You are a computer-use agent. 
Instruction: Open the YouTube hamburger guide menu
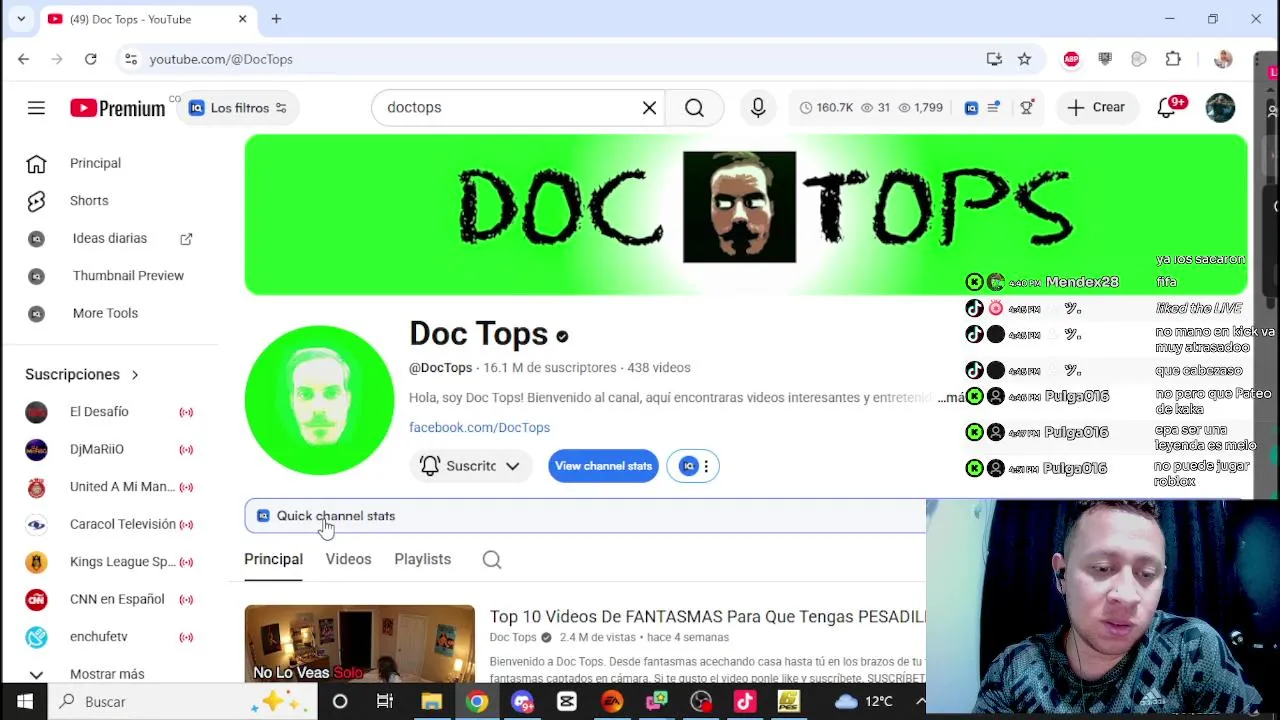click(x=36, y=108)
